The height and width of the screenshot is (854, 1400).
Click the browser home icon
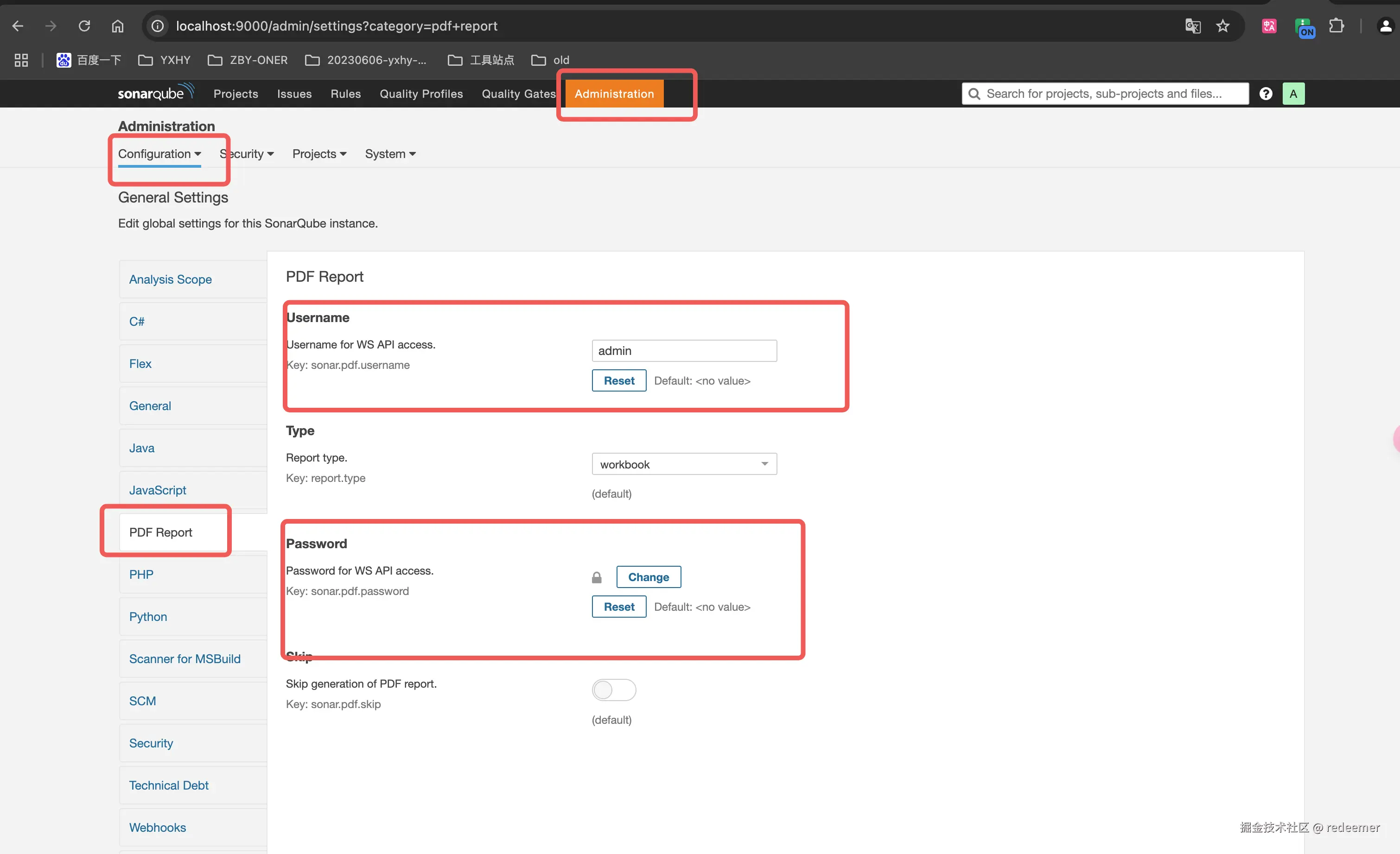point(118,26)
